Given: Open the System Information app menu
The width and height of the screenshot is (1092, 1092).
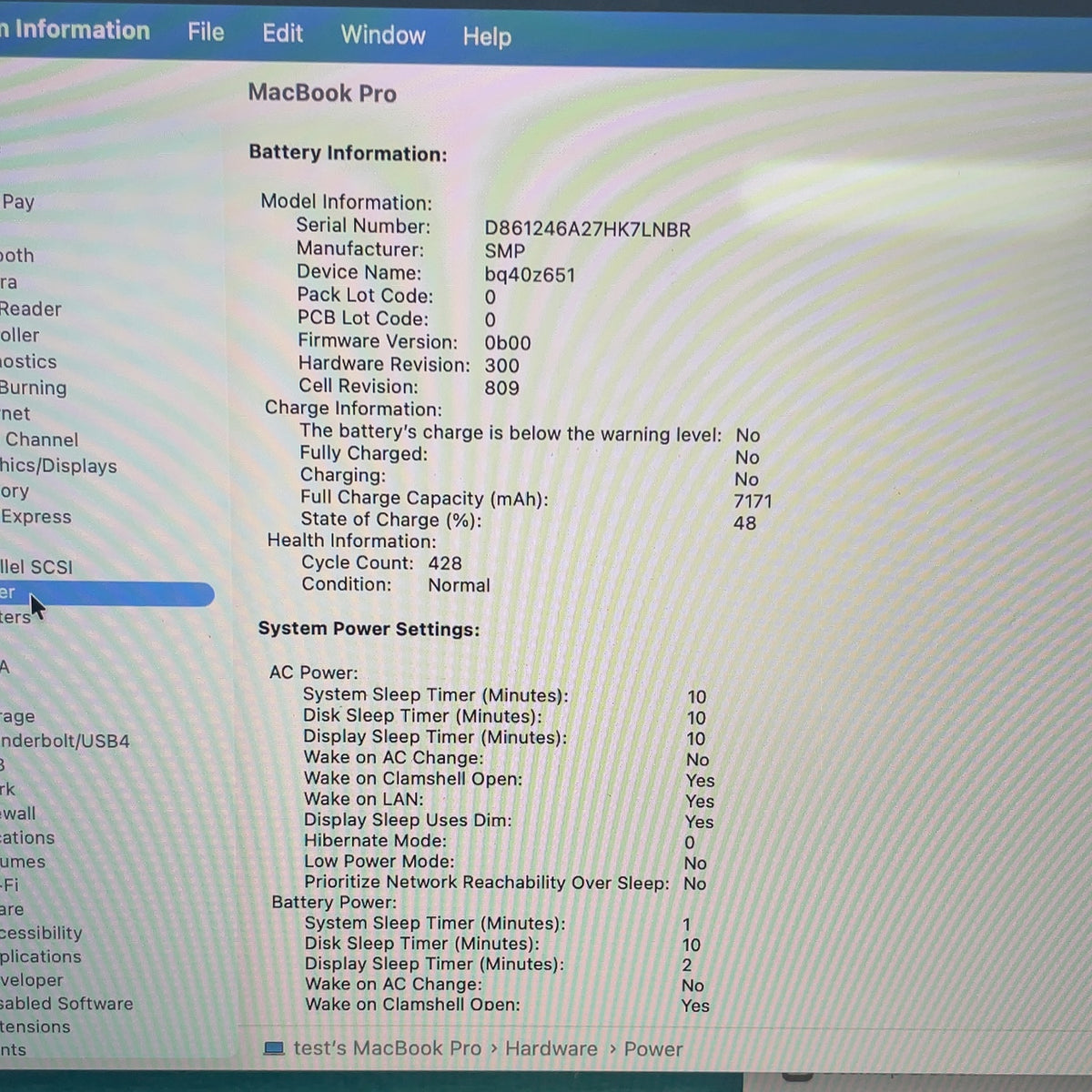Looking at the screenshot, I should [75, 29].
